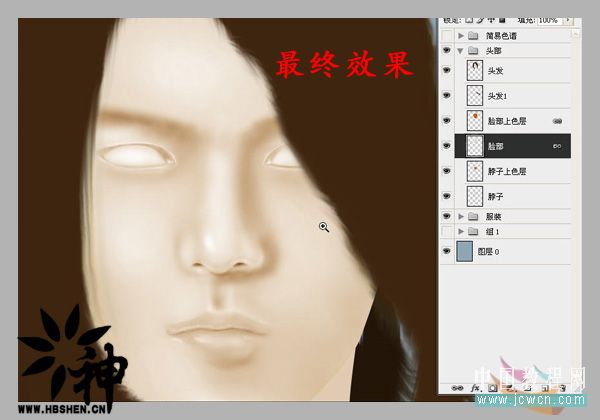Delete layer with trash icon
The width and height of the screenshot is (600, 420).
[562, 388]
